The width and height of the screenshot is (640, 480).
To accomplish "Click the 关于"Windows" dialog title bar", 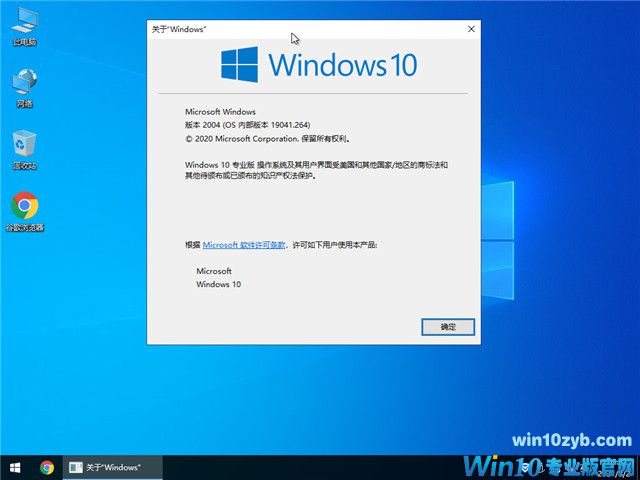I will tap(300, 30).
